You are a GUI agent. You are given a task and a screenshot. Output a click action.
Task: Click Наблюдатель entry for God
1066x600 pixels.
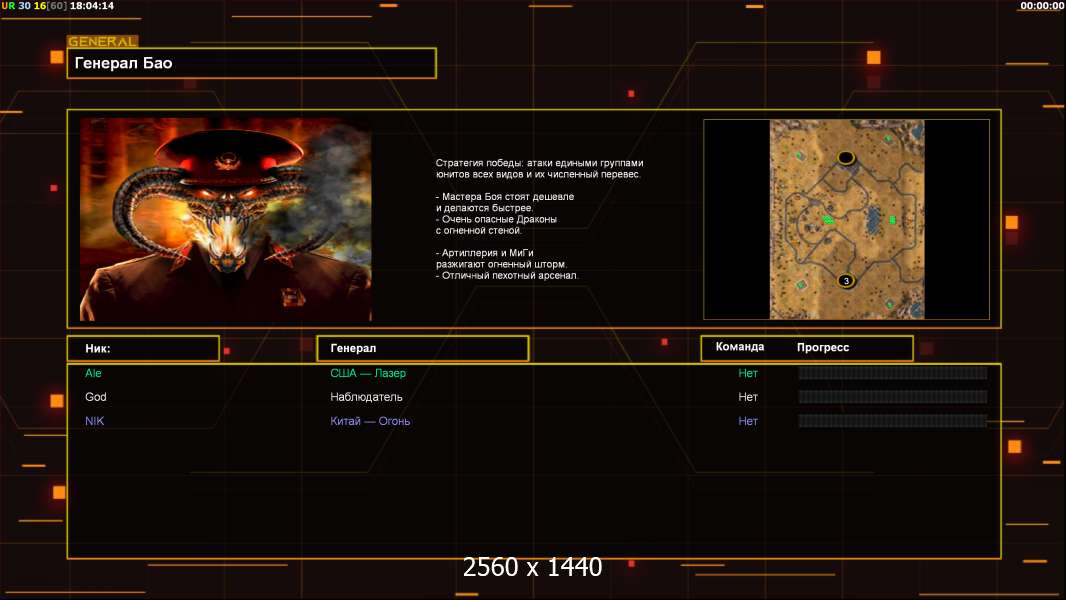pos(366,397)
